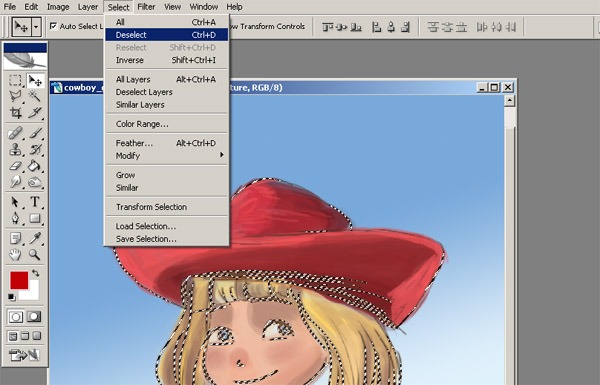Choose Deselect from the Select menu

[167, 35]
